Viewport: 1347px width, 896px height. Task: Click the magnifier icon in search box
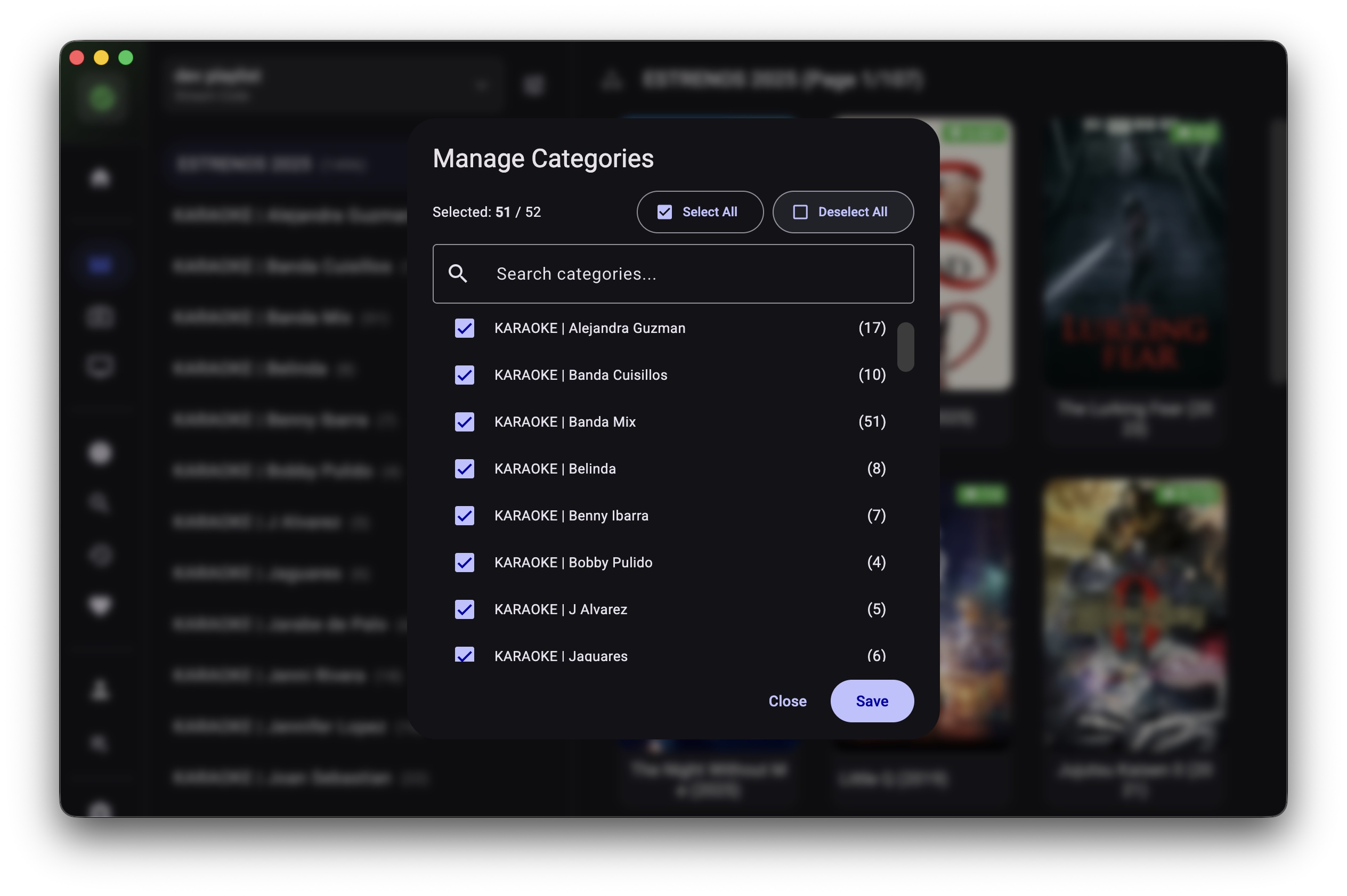[458, 274]
